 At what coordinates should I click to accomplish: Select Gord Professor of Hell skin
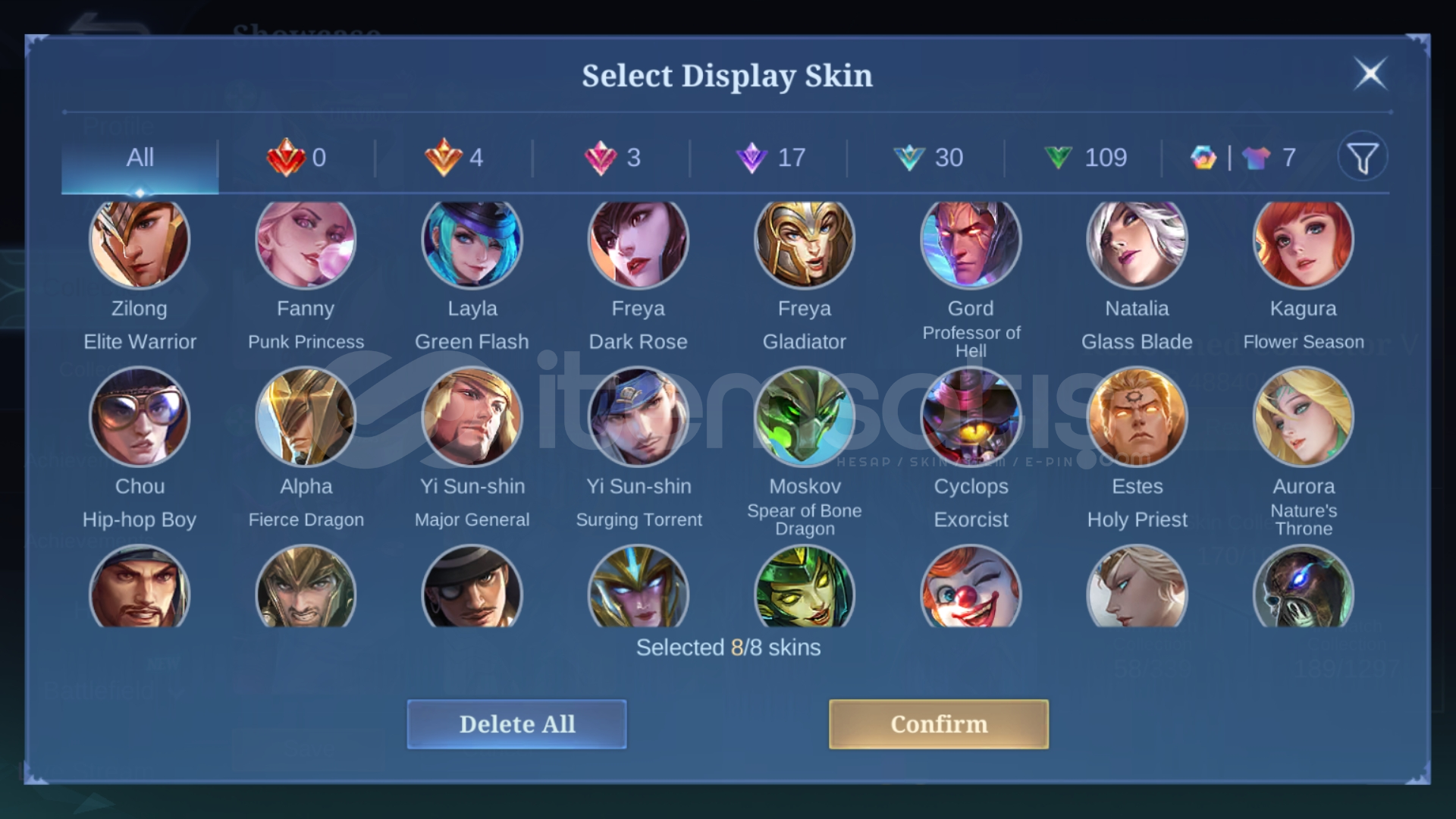[971, 241]
